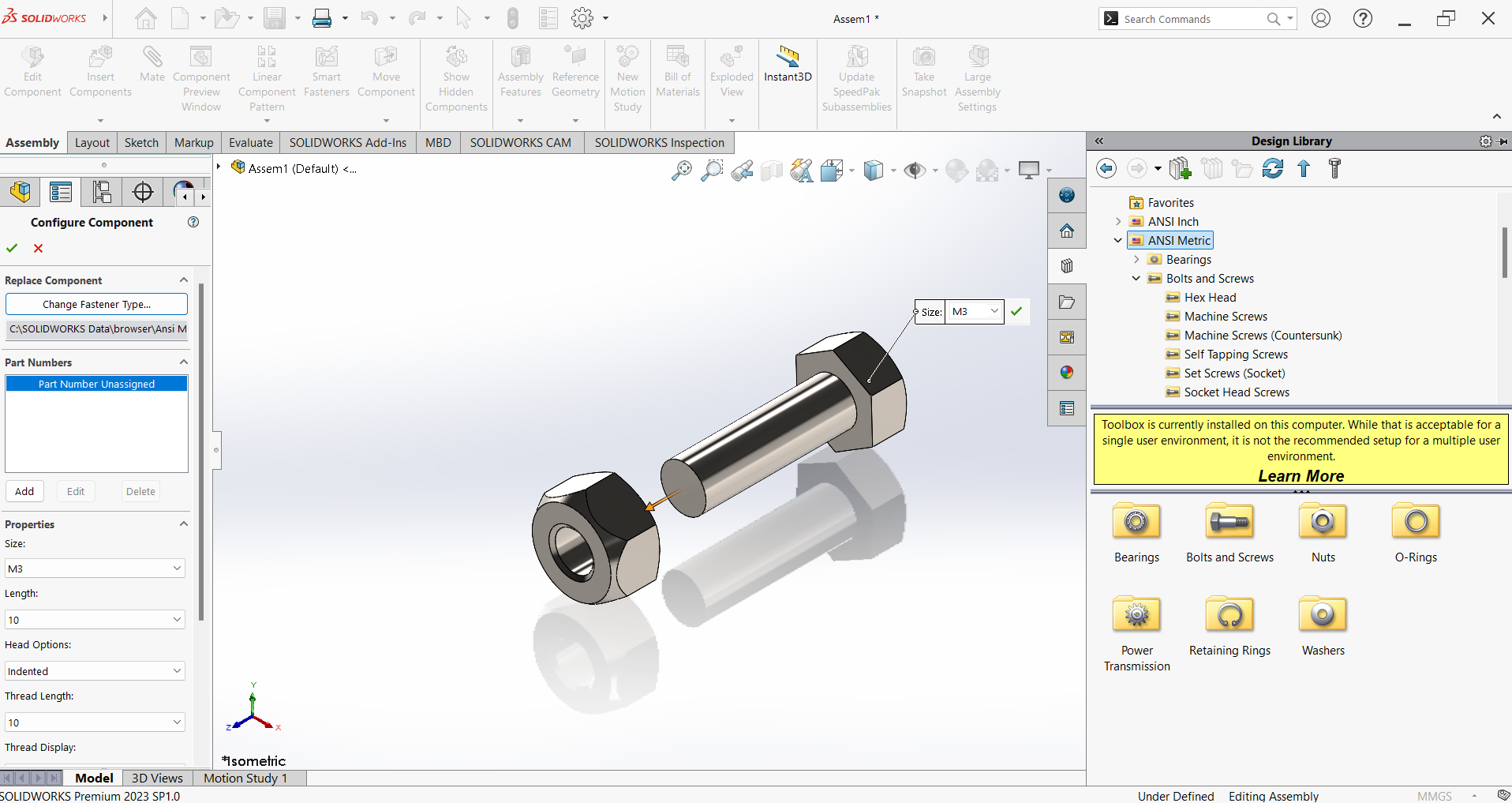Open the Length dropdown
Viewport: 1512px width, 803px height.
(x=95, y=620)
